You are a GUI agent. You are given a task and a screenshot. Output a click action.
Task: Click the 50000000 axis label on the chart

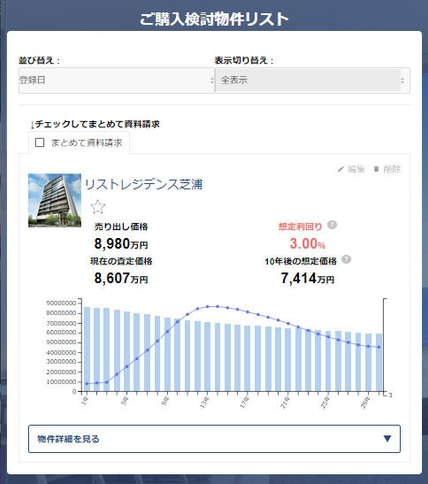pyautogui.click(x=61, y=342)
